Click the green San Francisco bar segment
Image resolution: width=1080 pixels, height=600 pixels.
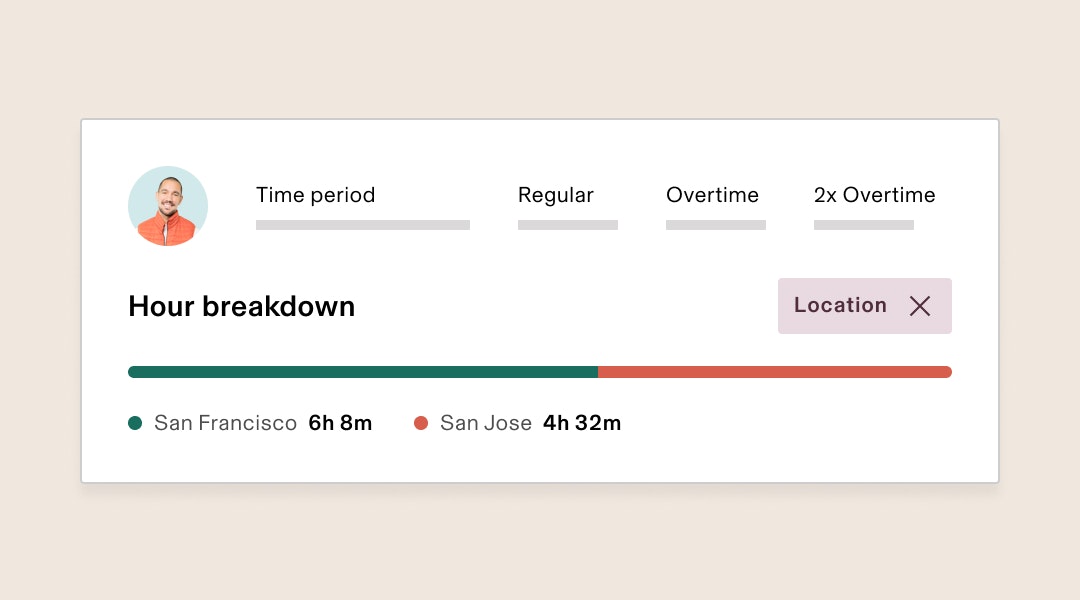362,372
